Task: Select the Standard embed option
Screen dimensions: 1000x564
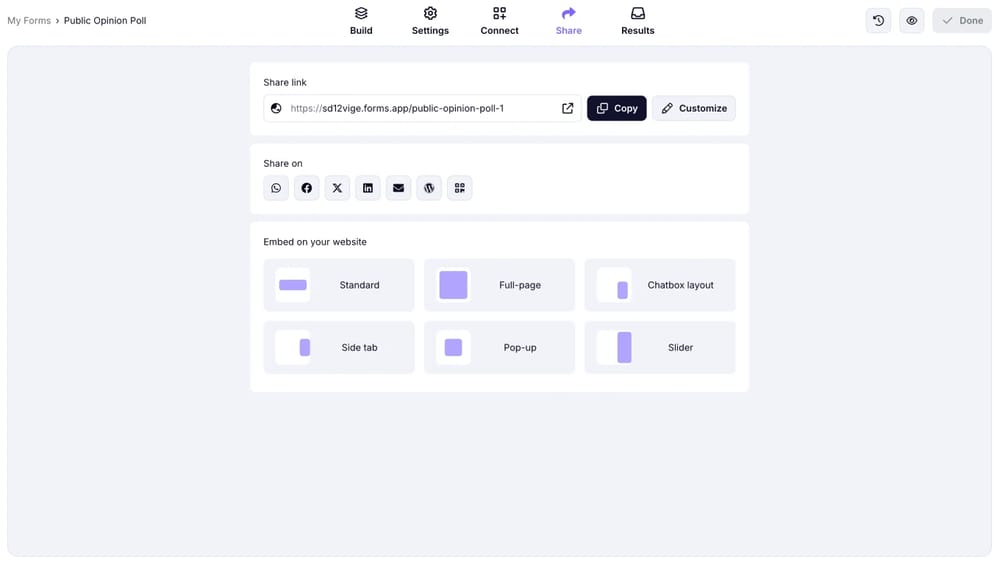Action: pyautogui.click(x=339, y=285)
